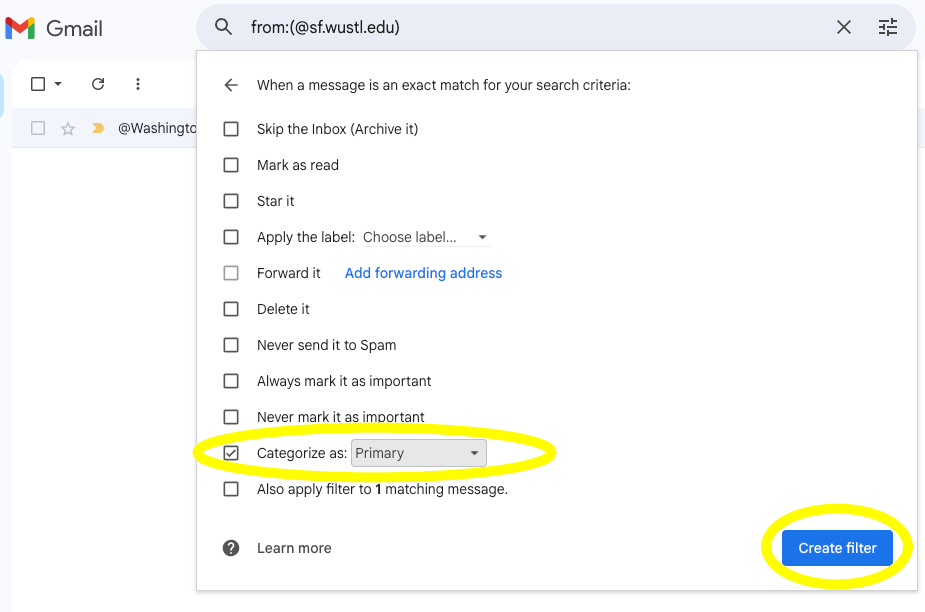Star the Washington email

(68, 128)
